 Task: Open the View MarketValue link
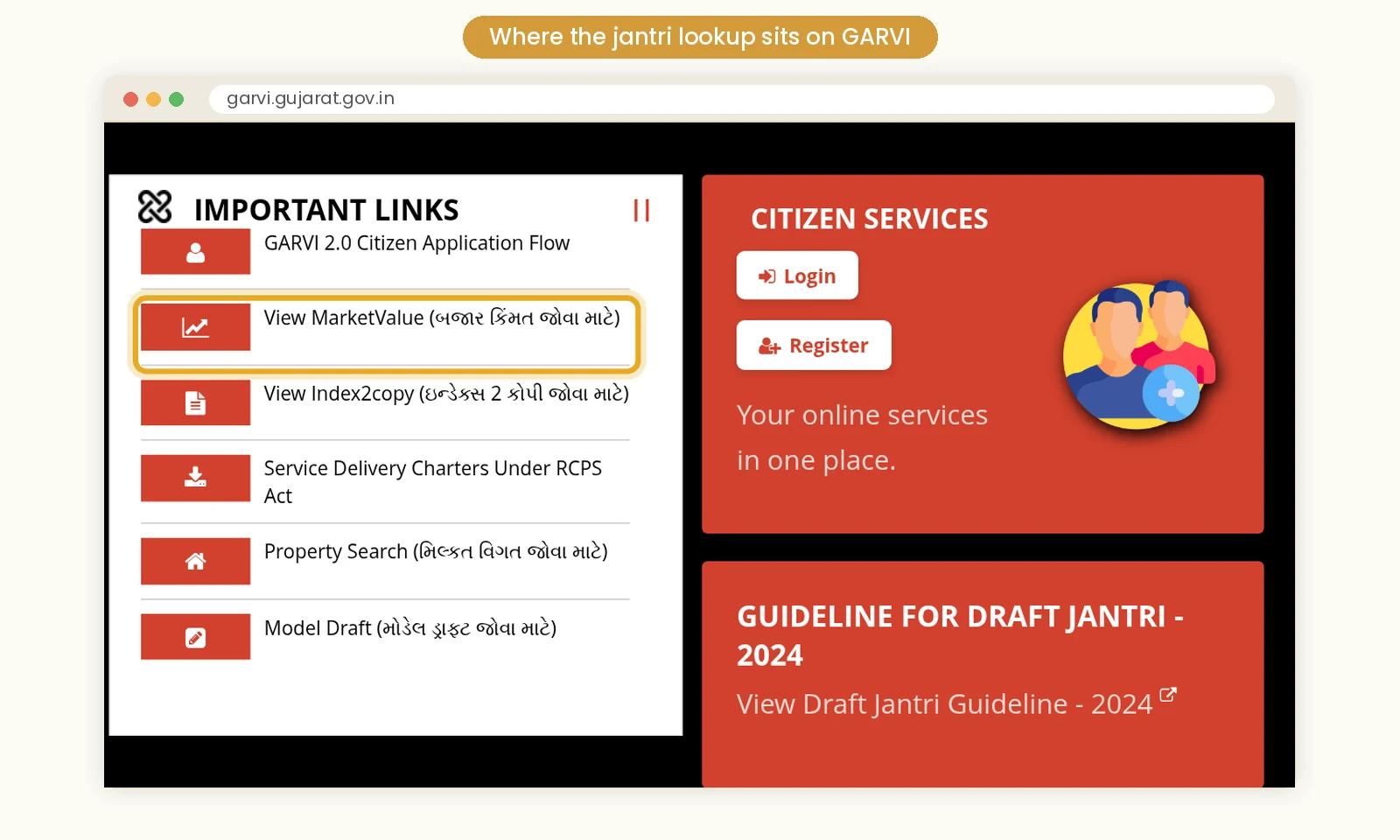coord(442,318)
